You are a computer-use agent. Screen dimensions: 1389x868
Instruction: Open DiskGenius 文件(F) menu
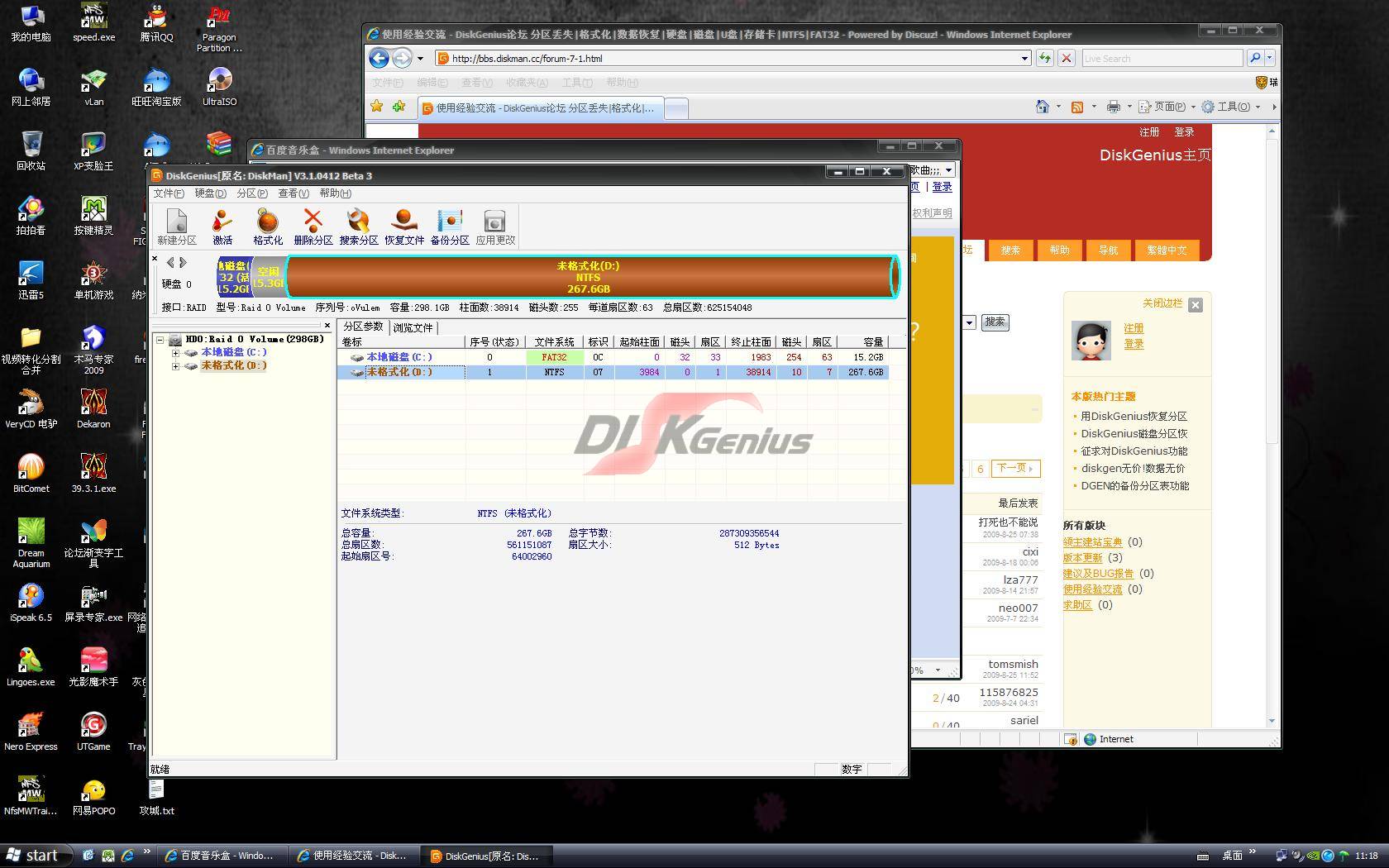(x=169, y=193)
